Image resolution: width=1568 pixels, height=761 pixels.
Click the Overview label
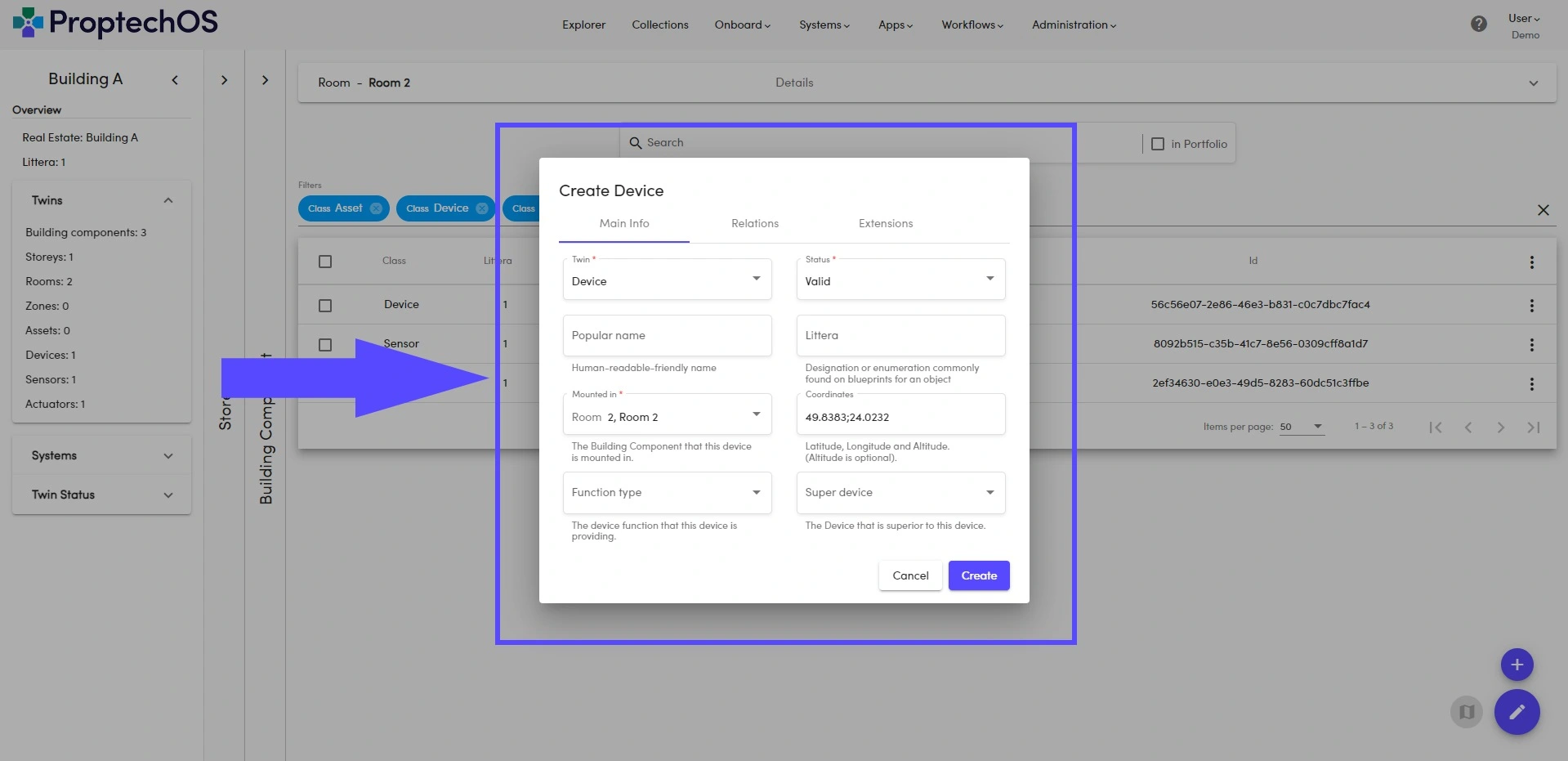tap(37, 110)
